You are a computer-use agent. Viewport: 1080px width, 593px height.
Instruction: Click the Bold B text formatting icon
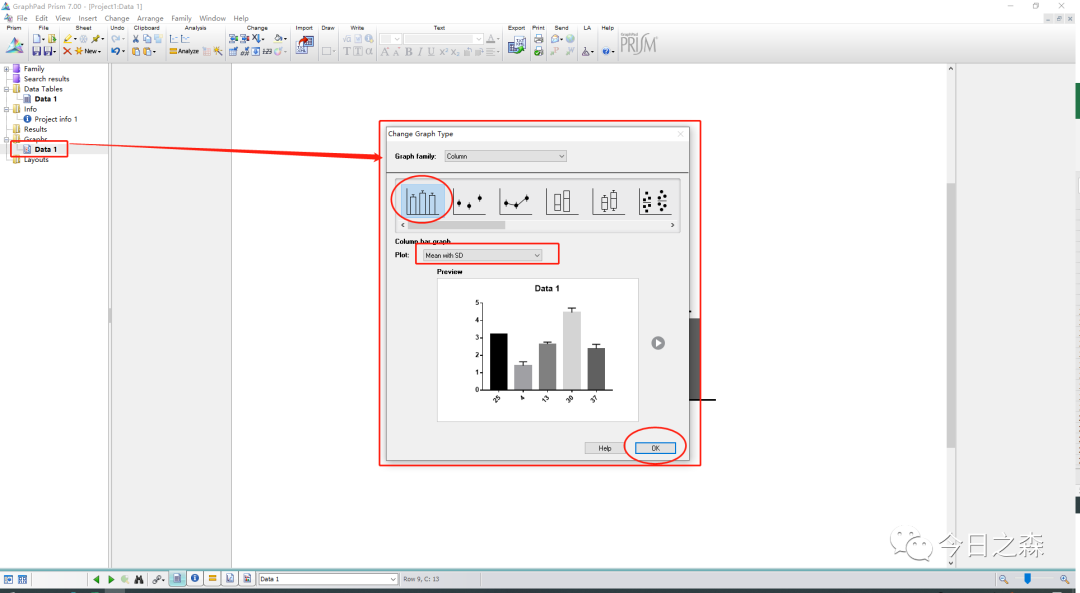(408, 52)
